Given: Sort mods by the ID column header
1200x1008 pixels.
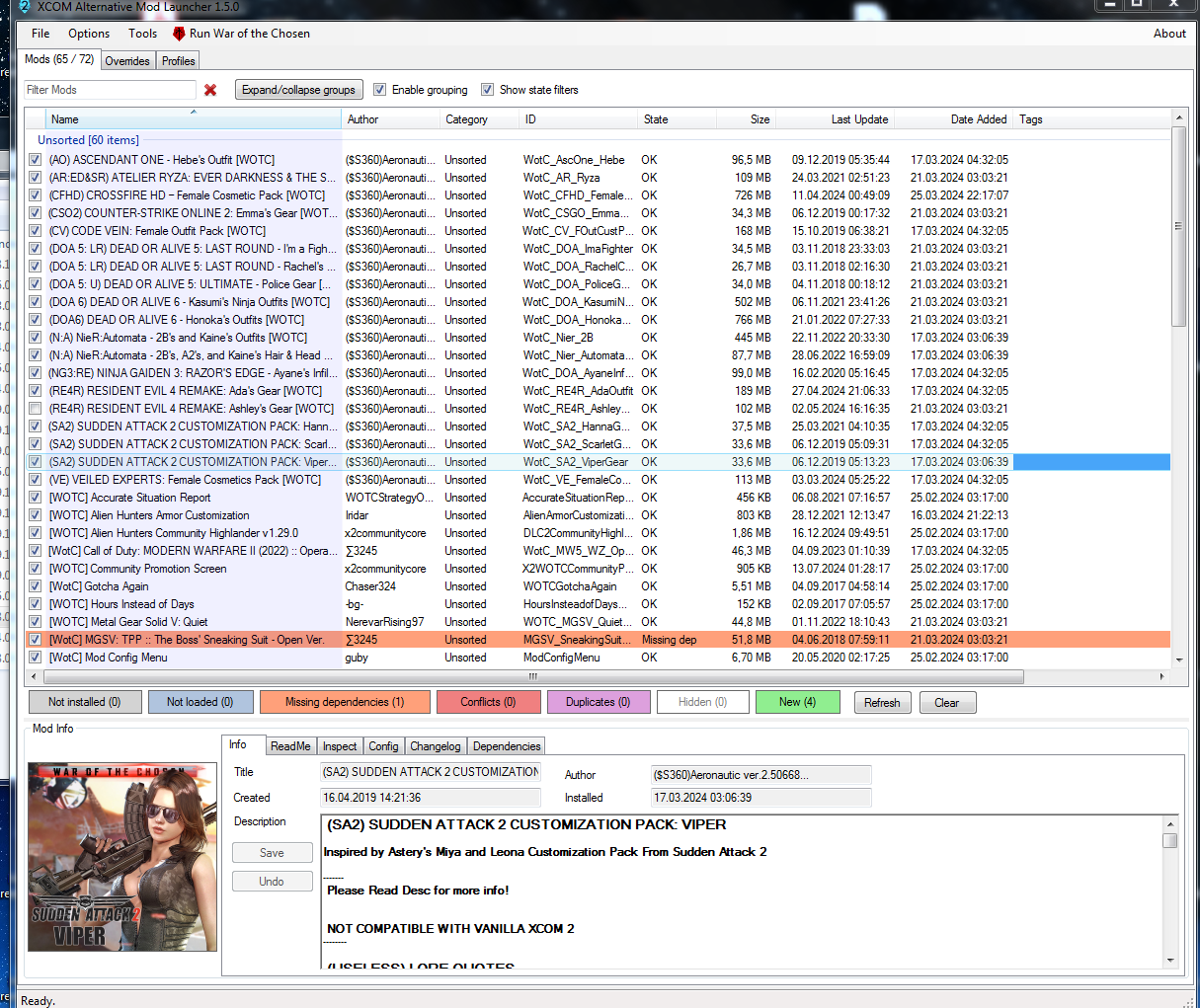Looking at the screenshot, I should click(579, 119).
